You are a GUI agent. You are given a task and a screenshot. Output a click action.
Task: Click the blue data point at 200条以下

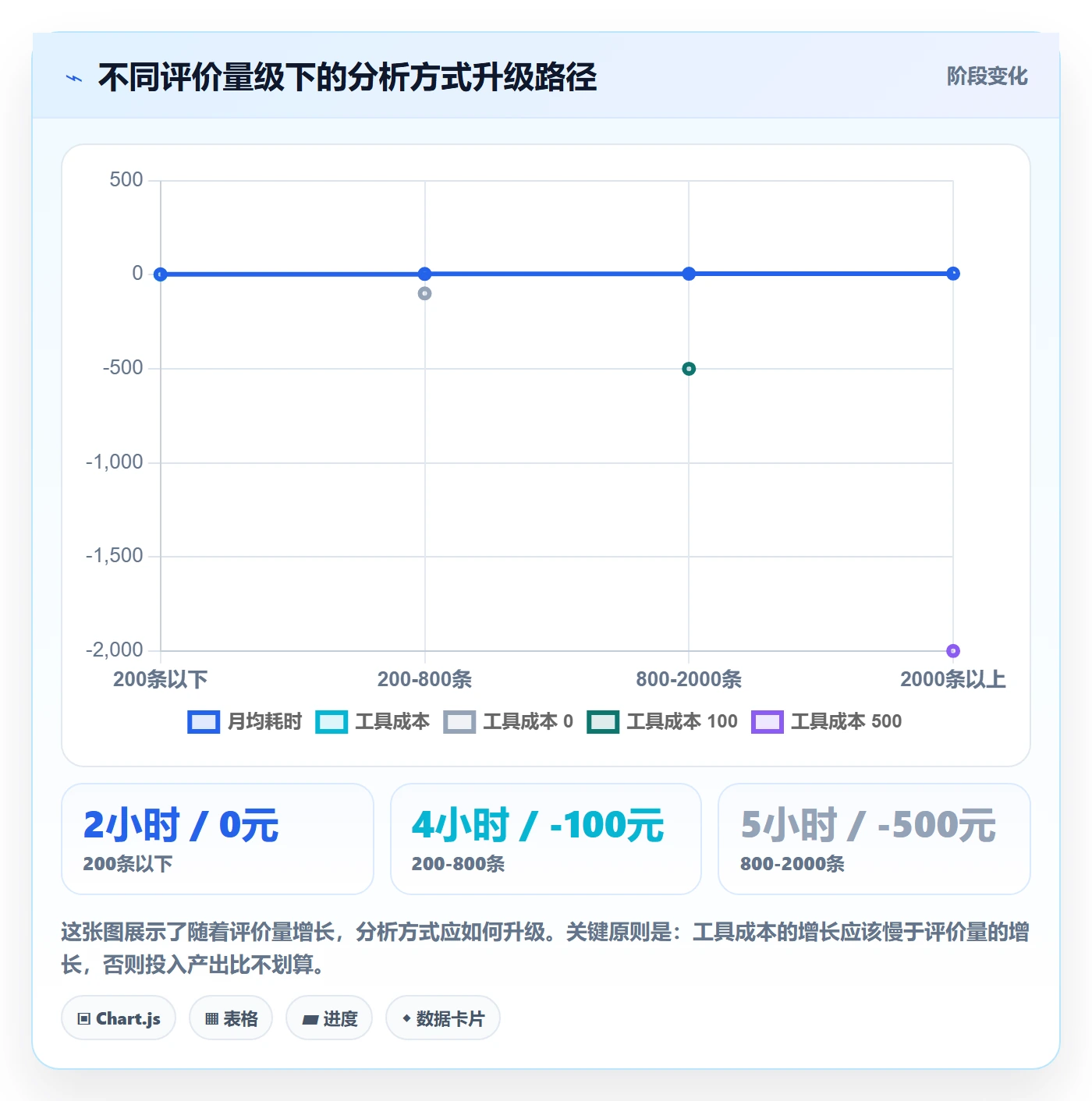coord(161,274)
